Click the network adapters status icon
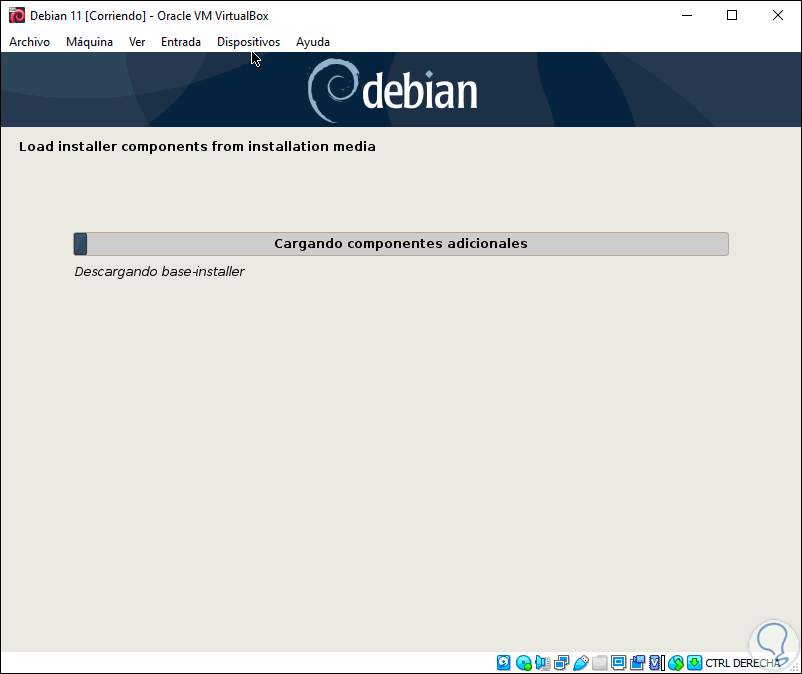Screen dimensions: 802x674 562,663
